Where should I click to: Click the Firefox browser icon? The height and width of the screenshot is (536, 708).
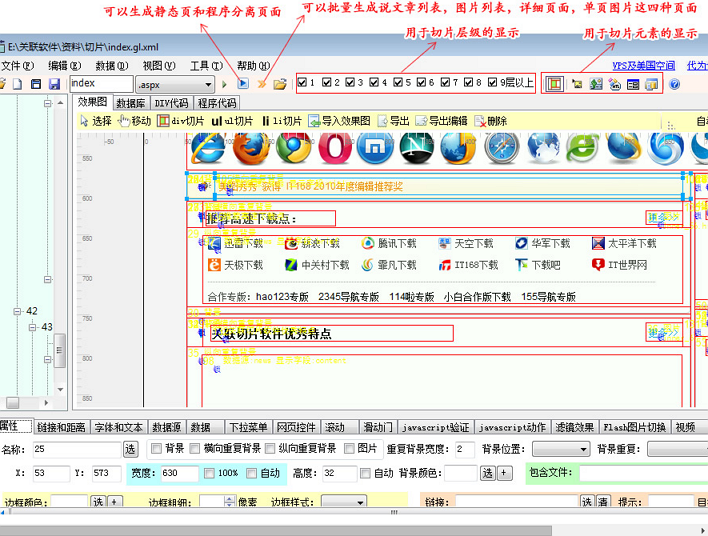(x=251, y=147)
